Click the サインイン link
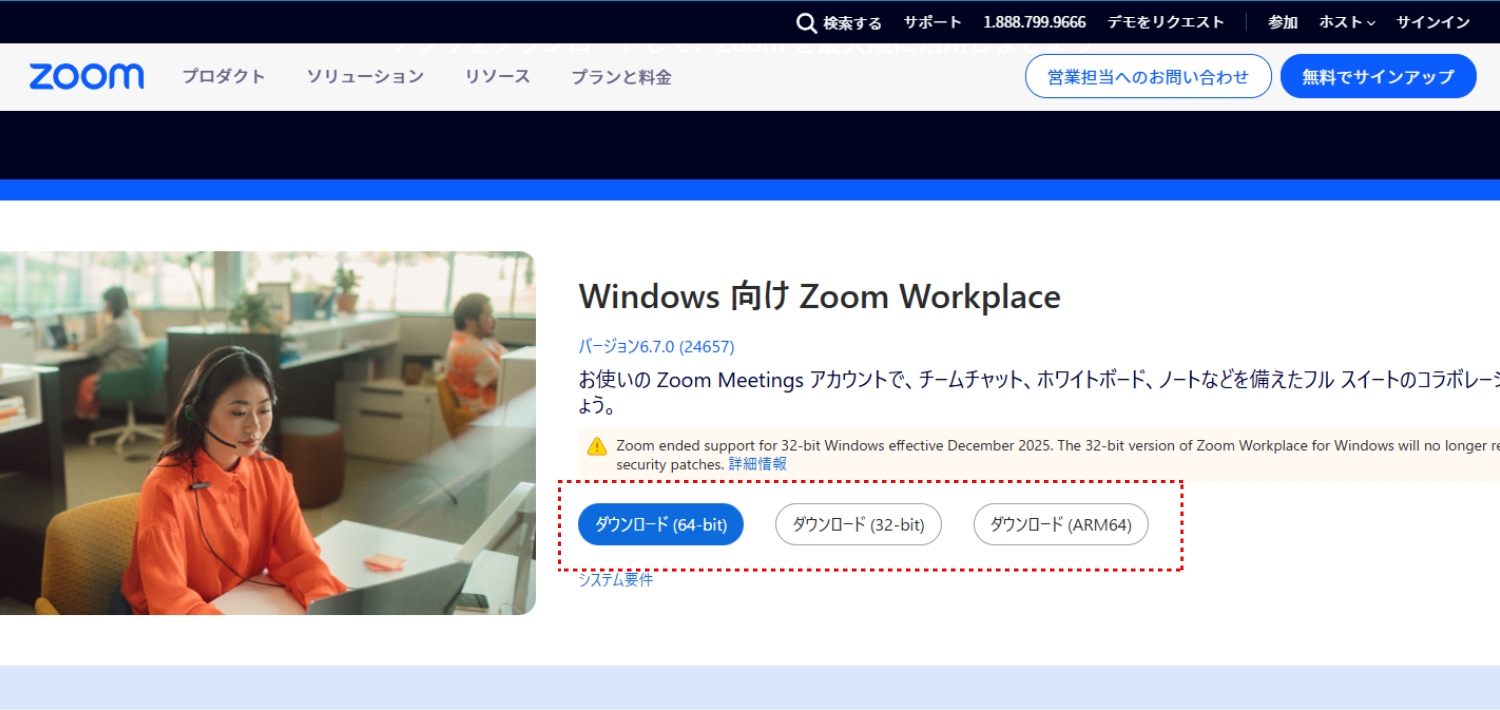Screen dimensions: 1500x710 [1431, 21]
